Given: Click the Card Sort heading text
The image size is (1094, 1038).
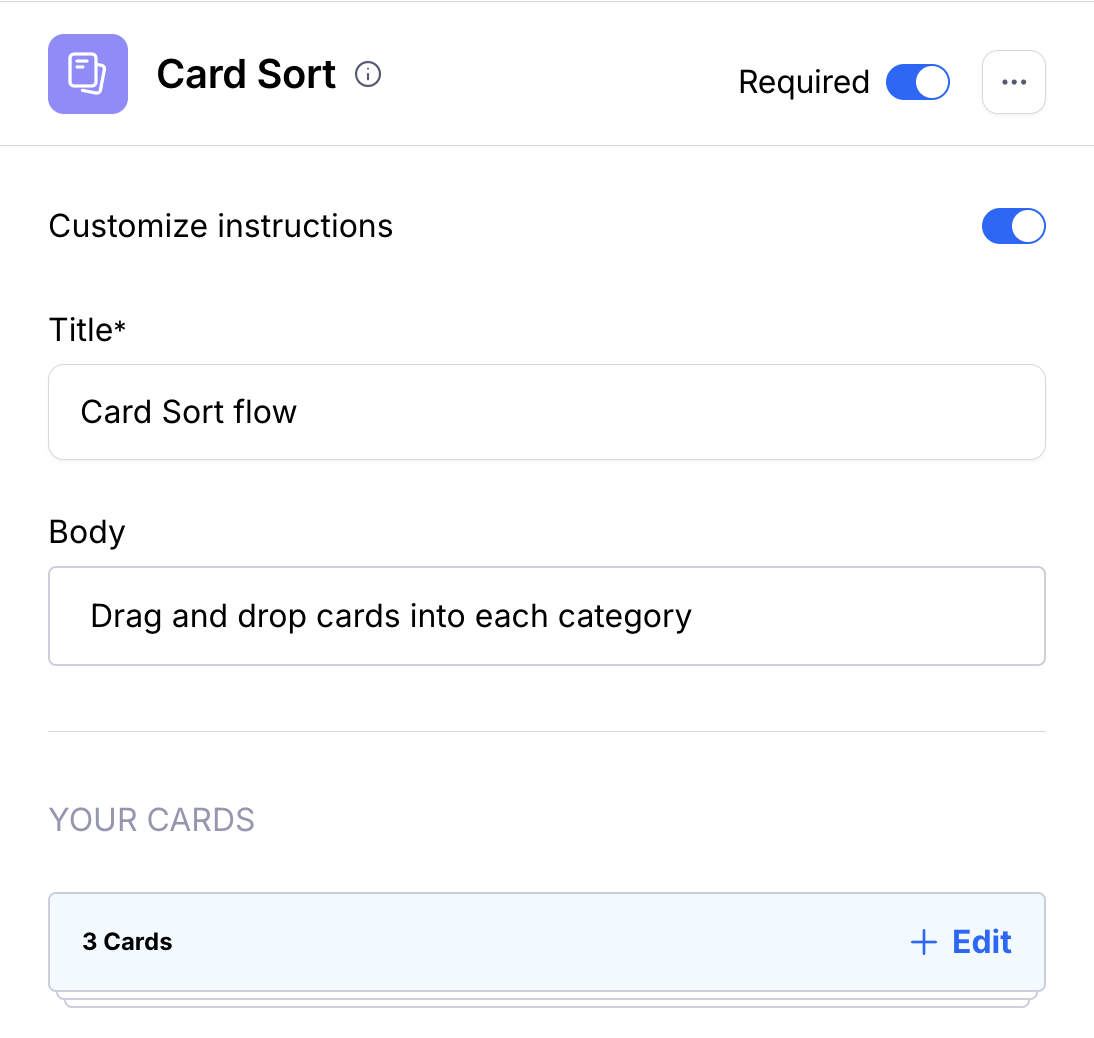Looking at the screenshot, I should [246, 75].
